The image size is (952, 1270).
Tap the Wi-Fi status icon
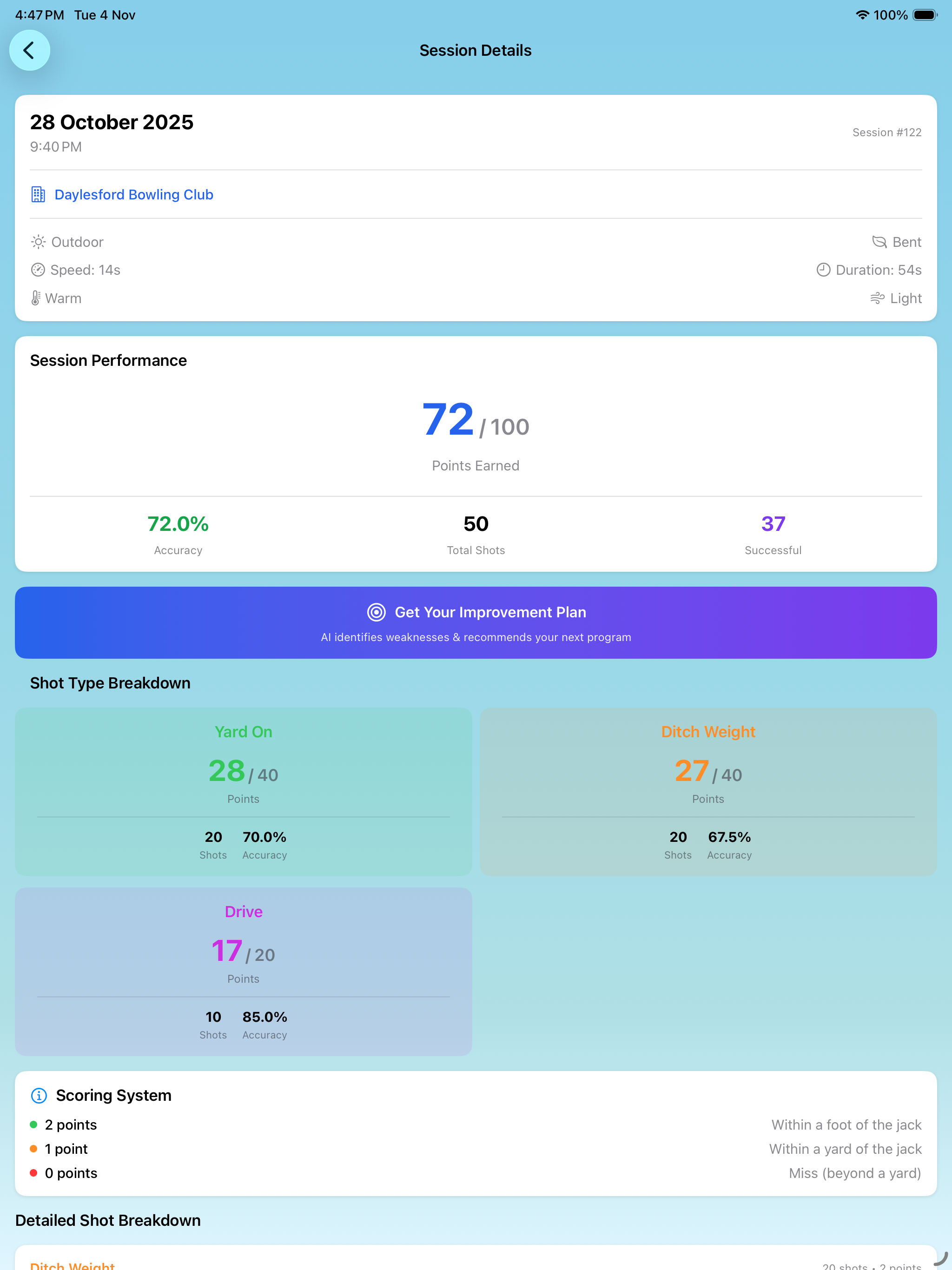pos(862,15)
